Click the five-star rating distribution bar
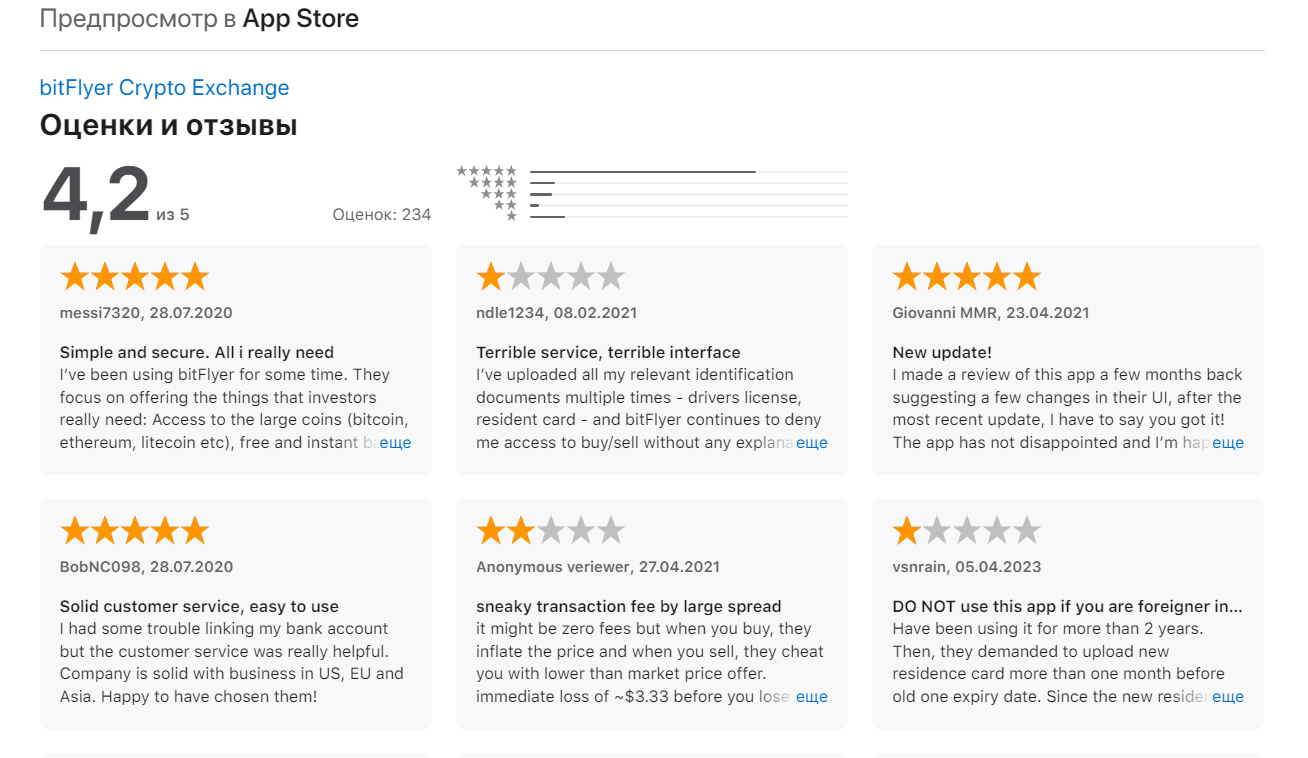The height and width of the screenshot is (758, 1308). tap(688, 172)
